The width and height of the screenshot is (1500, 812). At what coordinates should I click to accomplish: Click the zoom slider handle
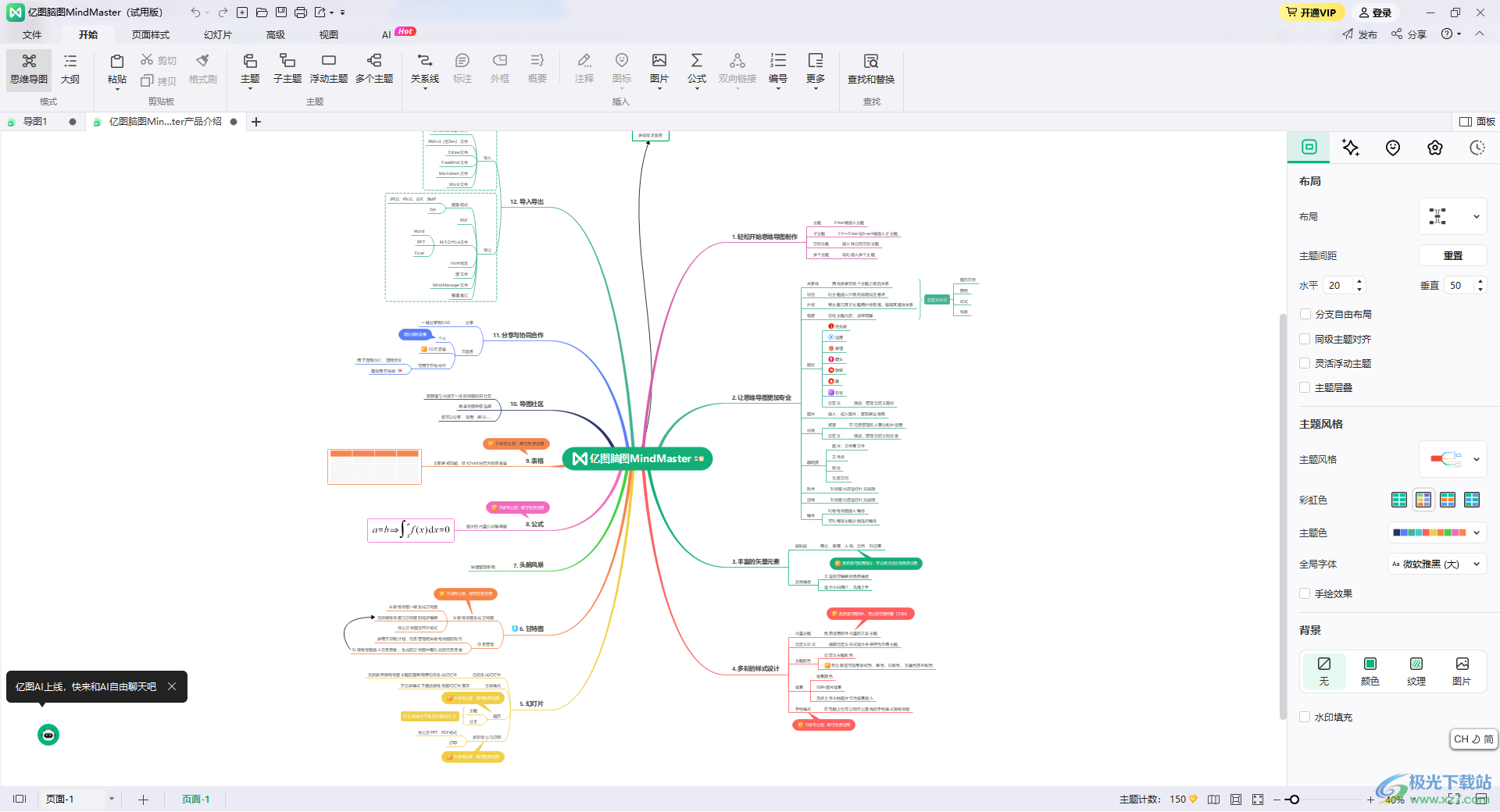(x=1294, y=800)
